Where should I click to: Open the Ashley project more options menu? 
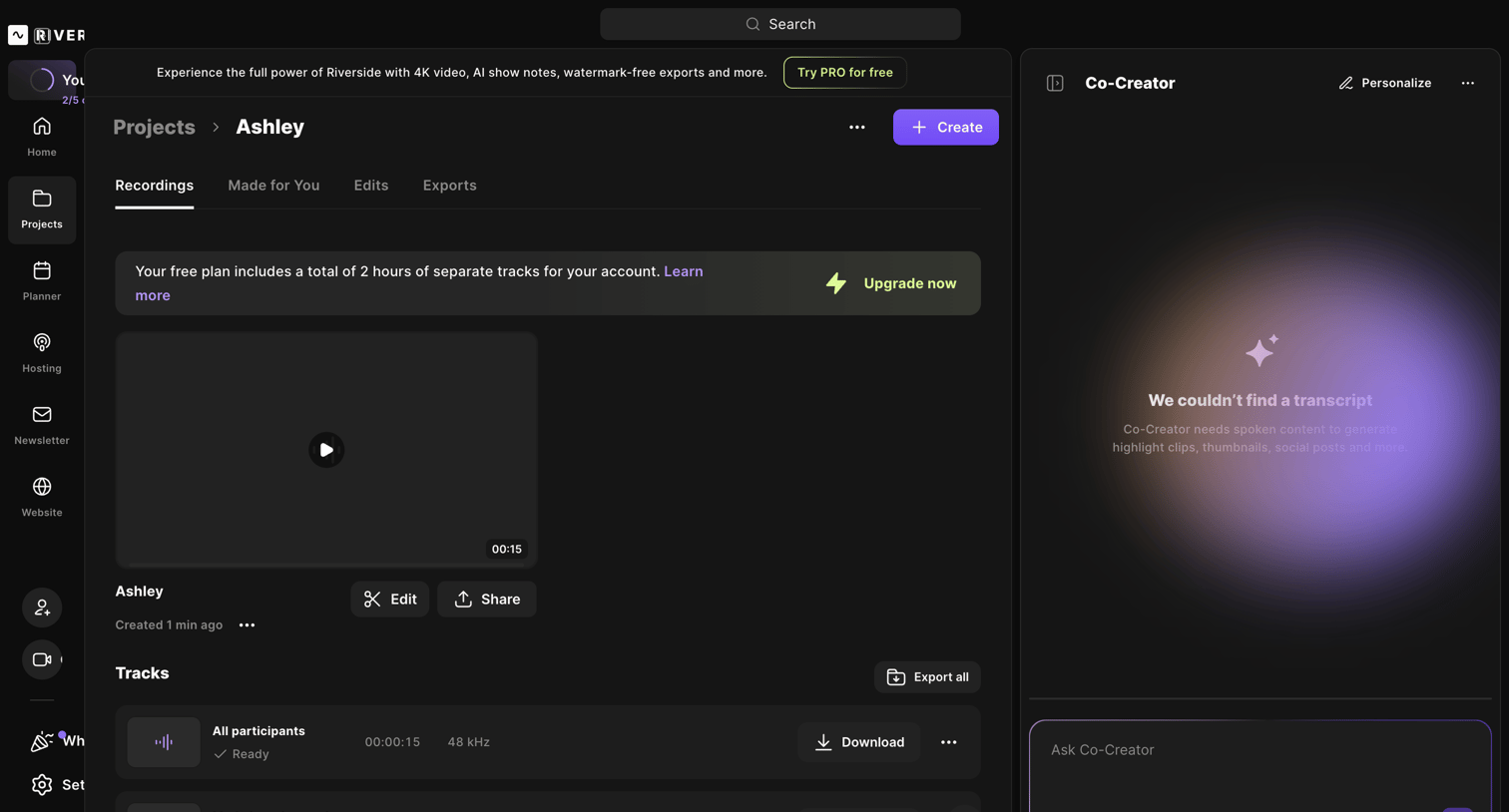pos(857,128)
